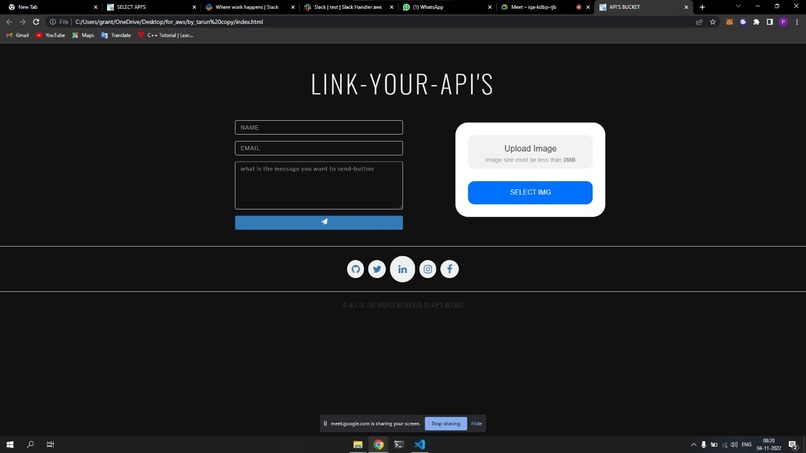Bookmark this page with star icon
This screenshot has height=453, width=806.
click(712, 22)
